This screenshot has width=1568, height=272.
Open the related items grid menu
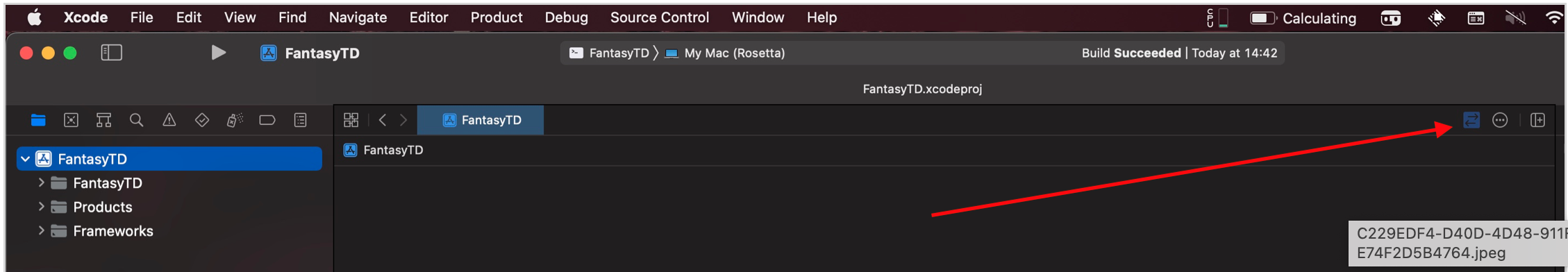pyautogui.click(x=351, y=120)
